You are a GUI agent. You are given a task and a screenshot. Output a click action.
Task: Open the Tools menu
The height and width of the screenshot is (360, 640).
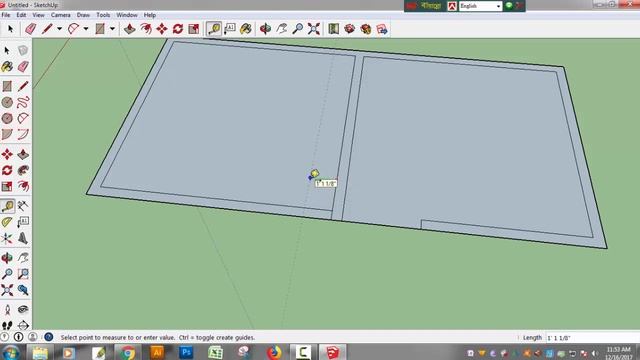pyautogui.click(x=103, y=15)
